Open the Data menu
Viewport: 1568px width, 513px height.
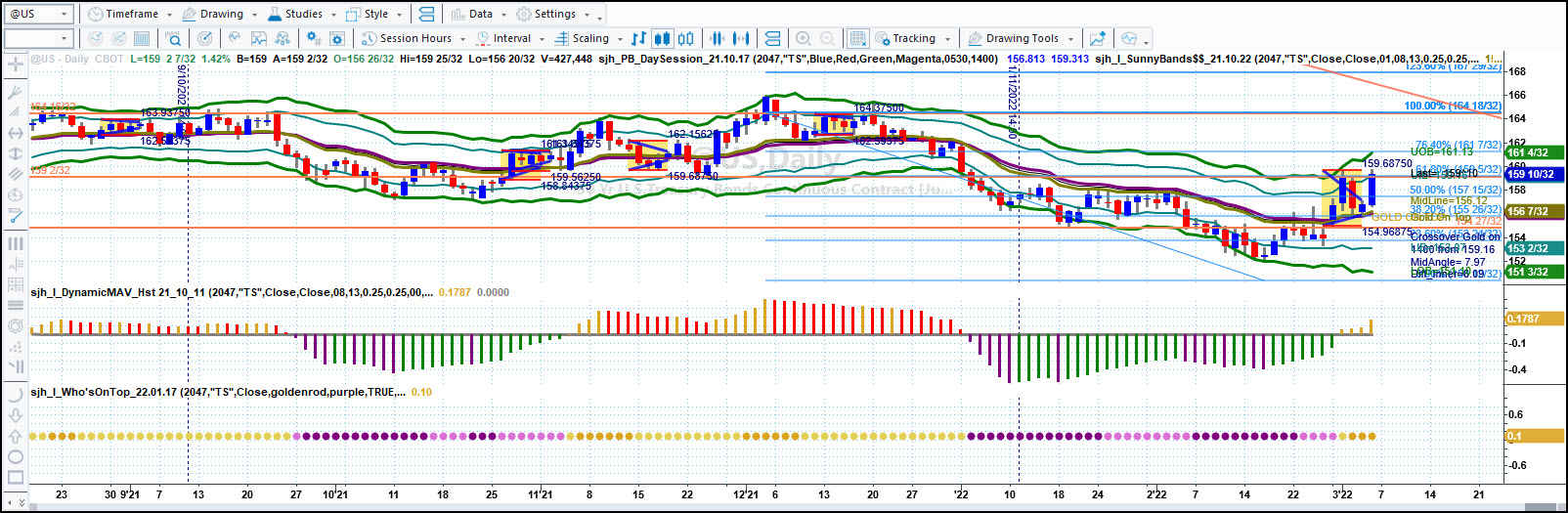(x=478, y=14)
